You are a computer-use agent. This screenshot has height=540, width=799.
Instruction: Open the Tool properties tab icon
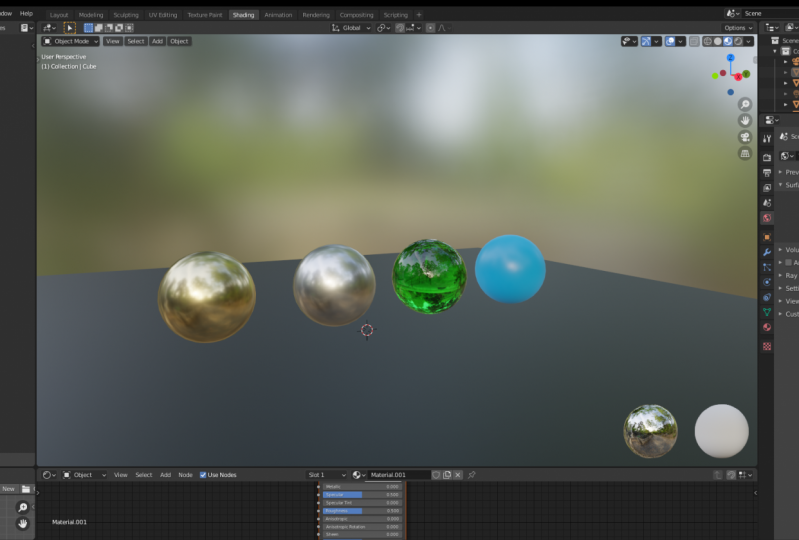pos(767,139)
